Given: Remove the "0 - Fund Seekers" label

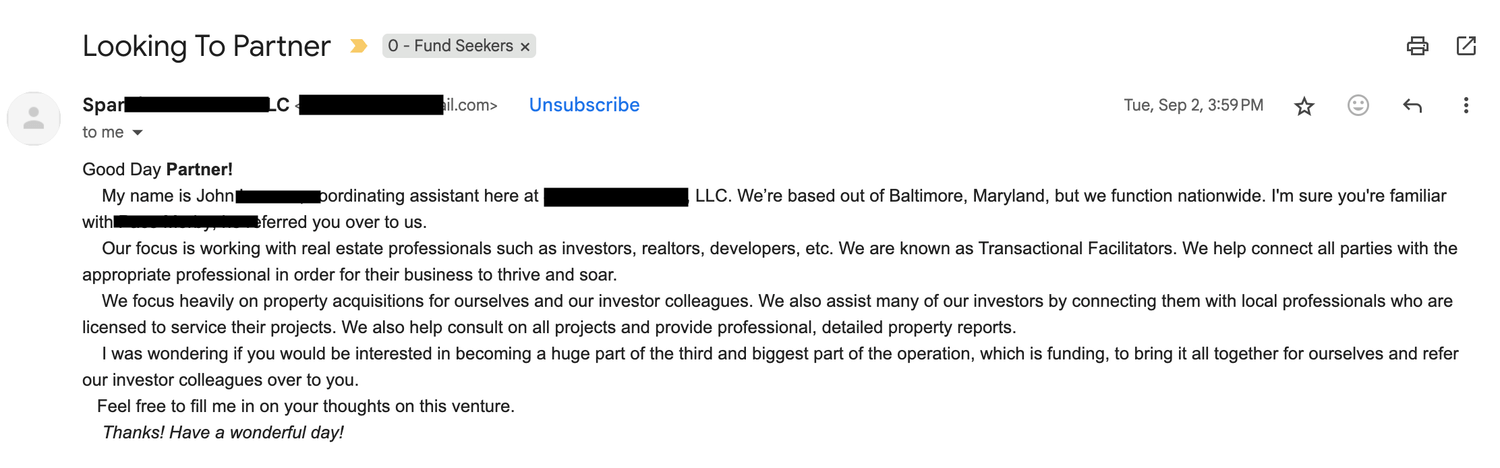Looking at the screenshot, I should point(525,47).
